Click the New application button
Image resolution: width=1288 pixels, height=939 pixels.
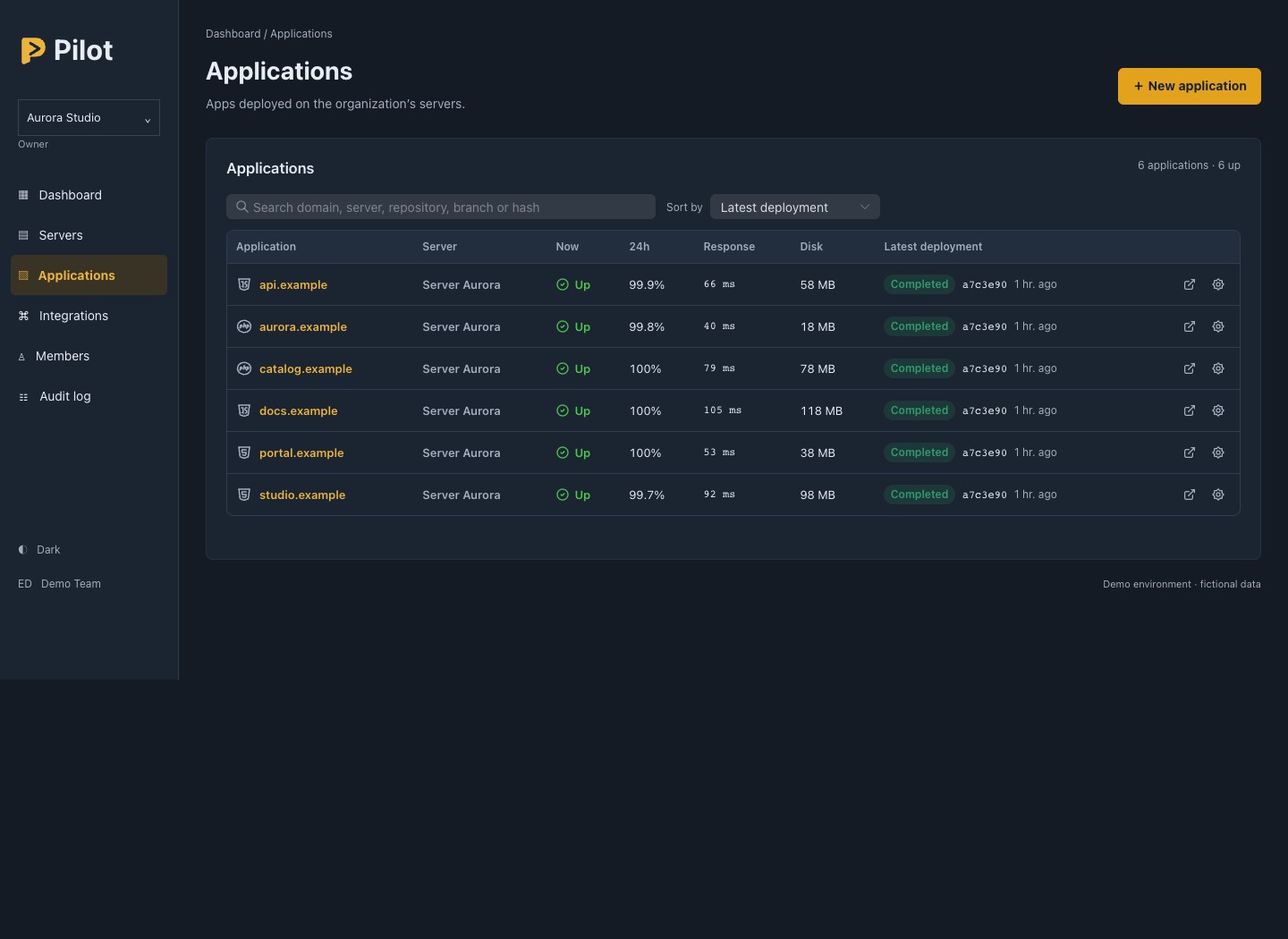tap(1190, 86)
